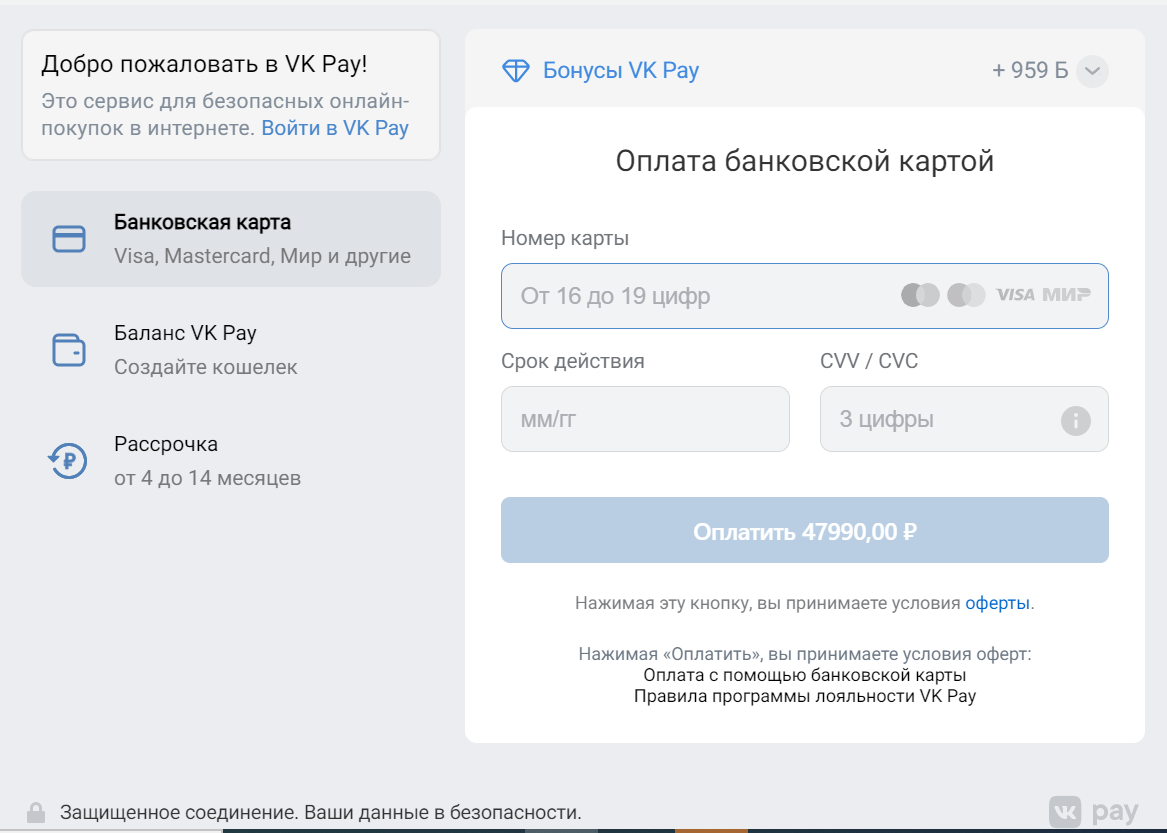This screenshot has width=1167, height=833.
Task: Click the Mastercard logo in card field
Action: (920, 295)
